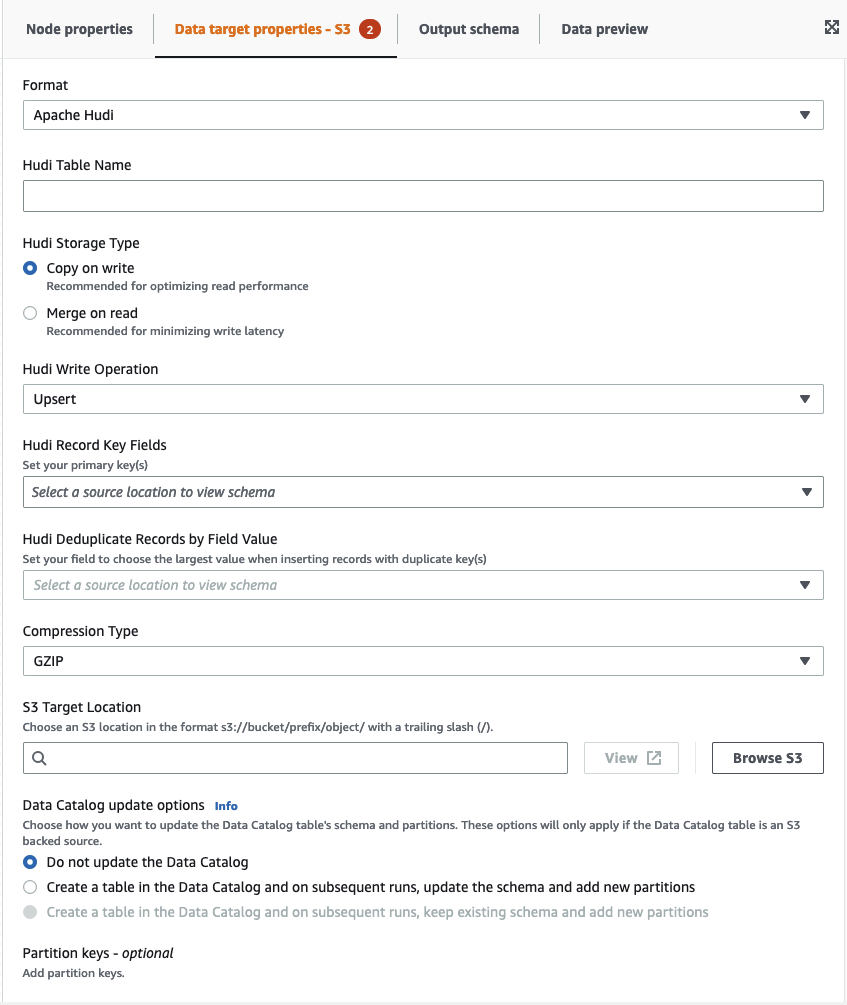Click the search icon in S3 Target Location
Image resolution: width=847 pixels, height=1005 pixels.
[40, 758]
